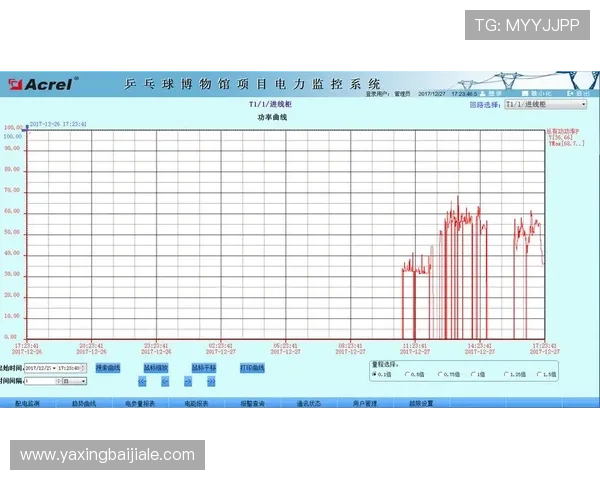Screen dimensions: 600x480
Task: Click the 搜索曲线 search curve button
Action: pyautogui.click(x=107, y=368)
